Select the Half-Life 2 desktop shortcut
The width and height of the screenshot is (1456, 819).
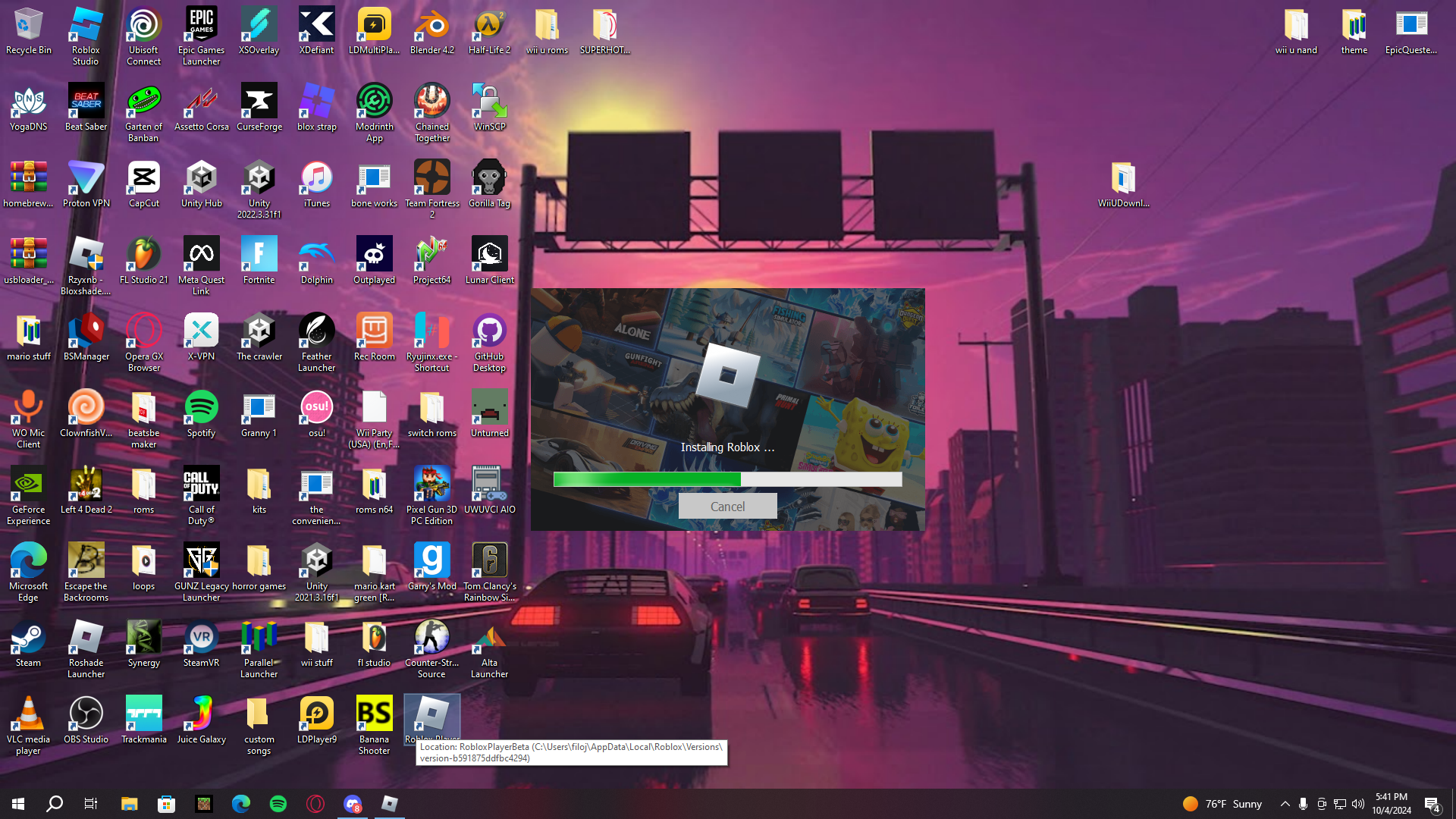[x=489, y=32]
